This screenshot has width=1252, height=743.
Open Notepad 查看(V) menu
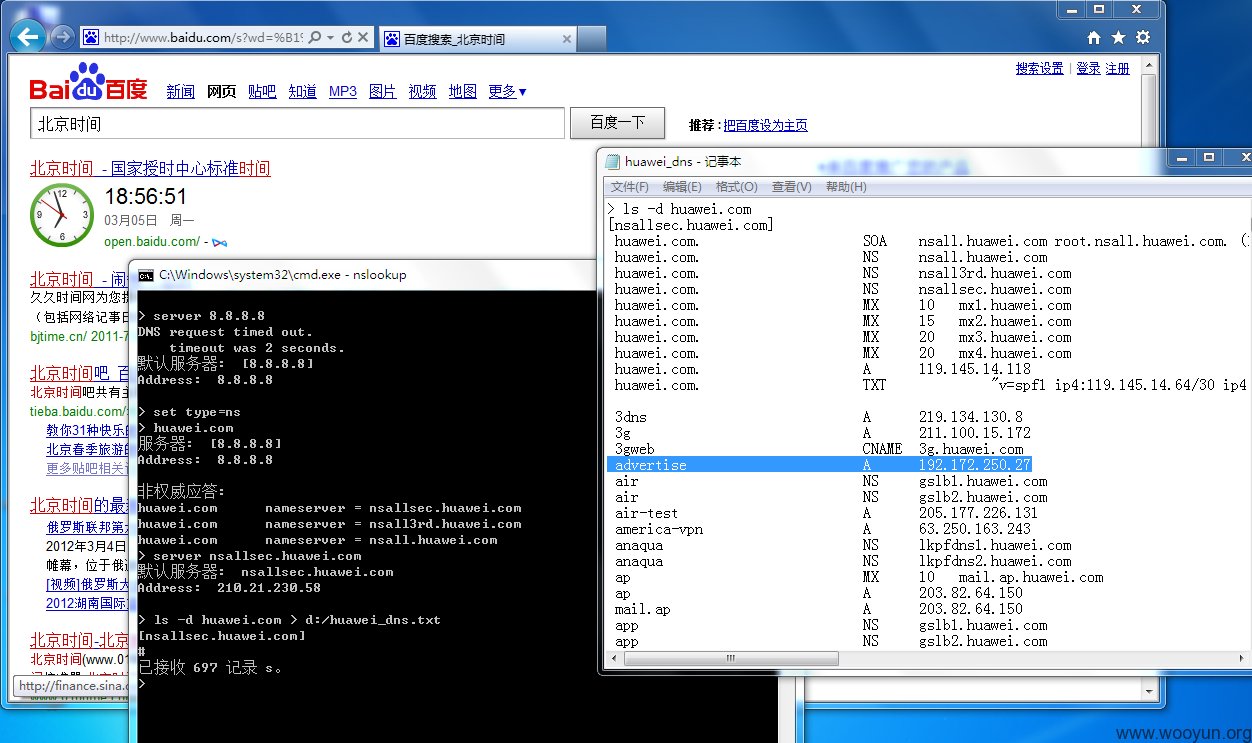point(792,187)
